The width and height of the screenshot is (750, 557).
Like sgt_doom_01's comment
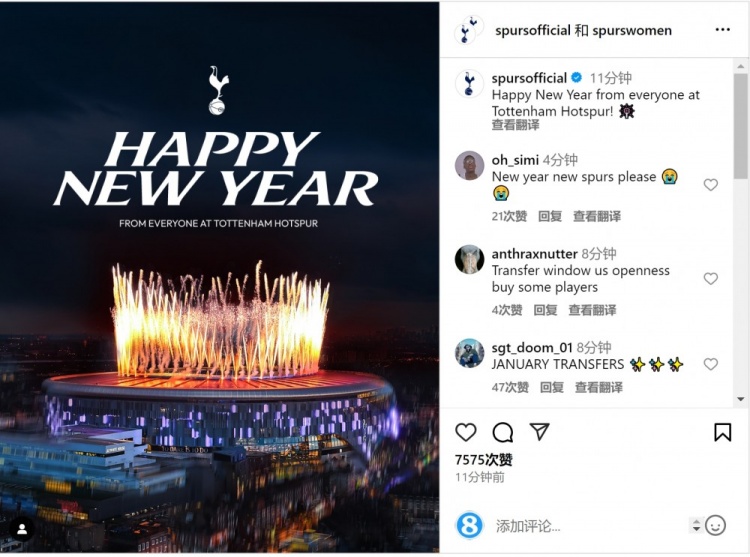711,364
